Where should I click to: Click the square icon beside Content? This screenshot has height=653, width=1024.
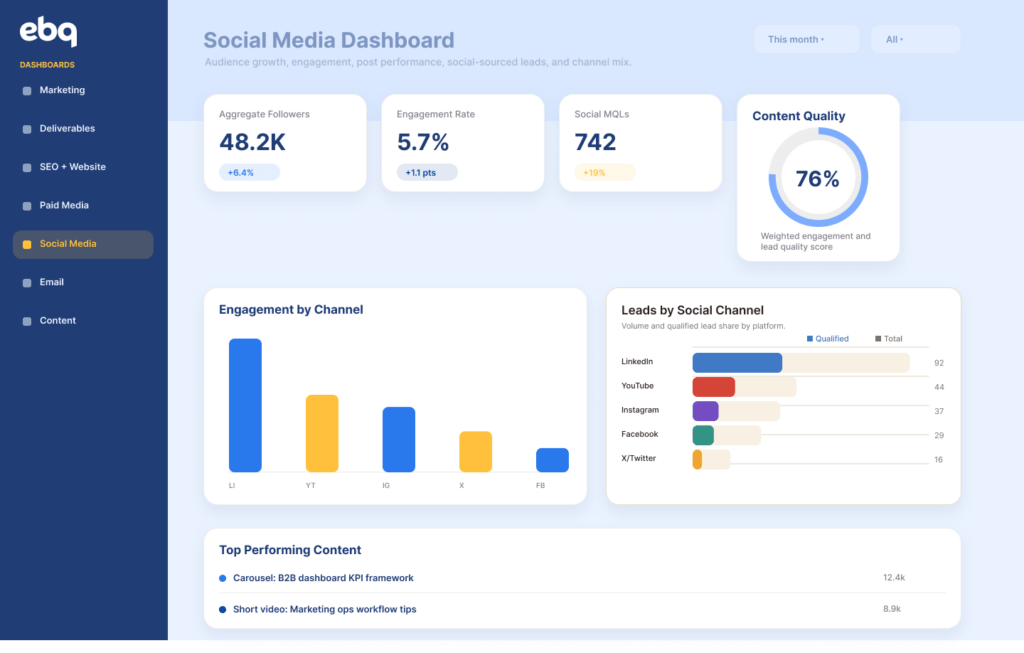click(27, 321)
